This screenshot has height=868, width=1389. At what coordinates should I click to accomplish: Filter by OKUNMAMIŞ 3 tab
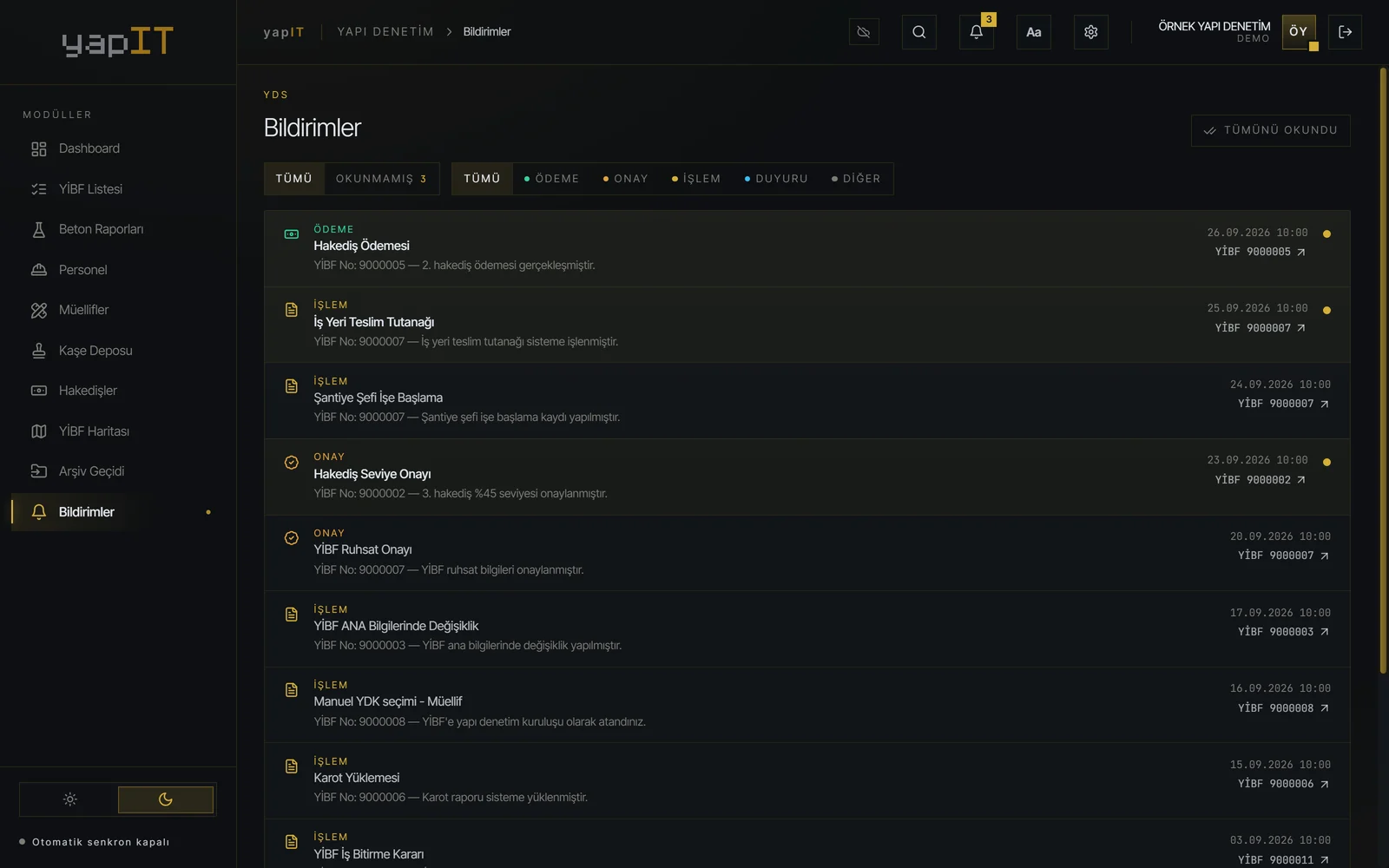coord(381,179)
